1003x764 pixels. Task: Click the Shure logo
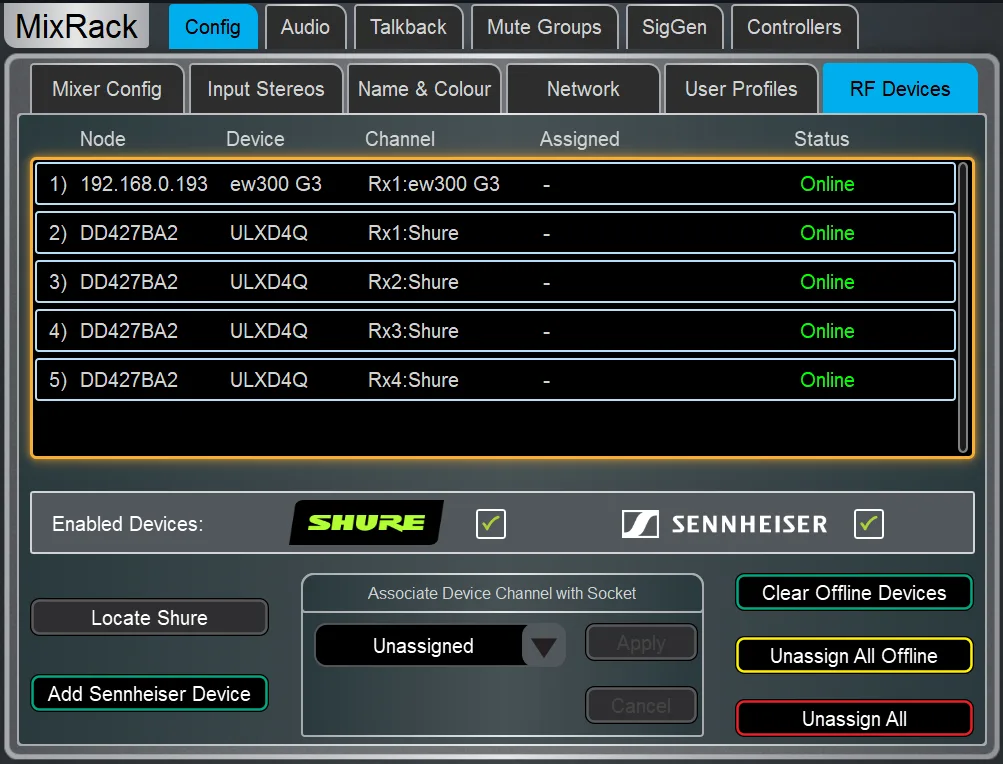(367, 523)
